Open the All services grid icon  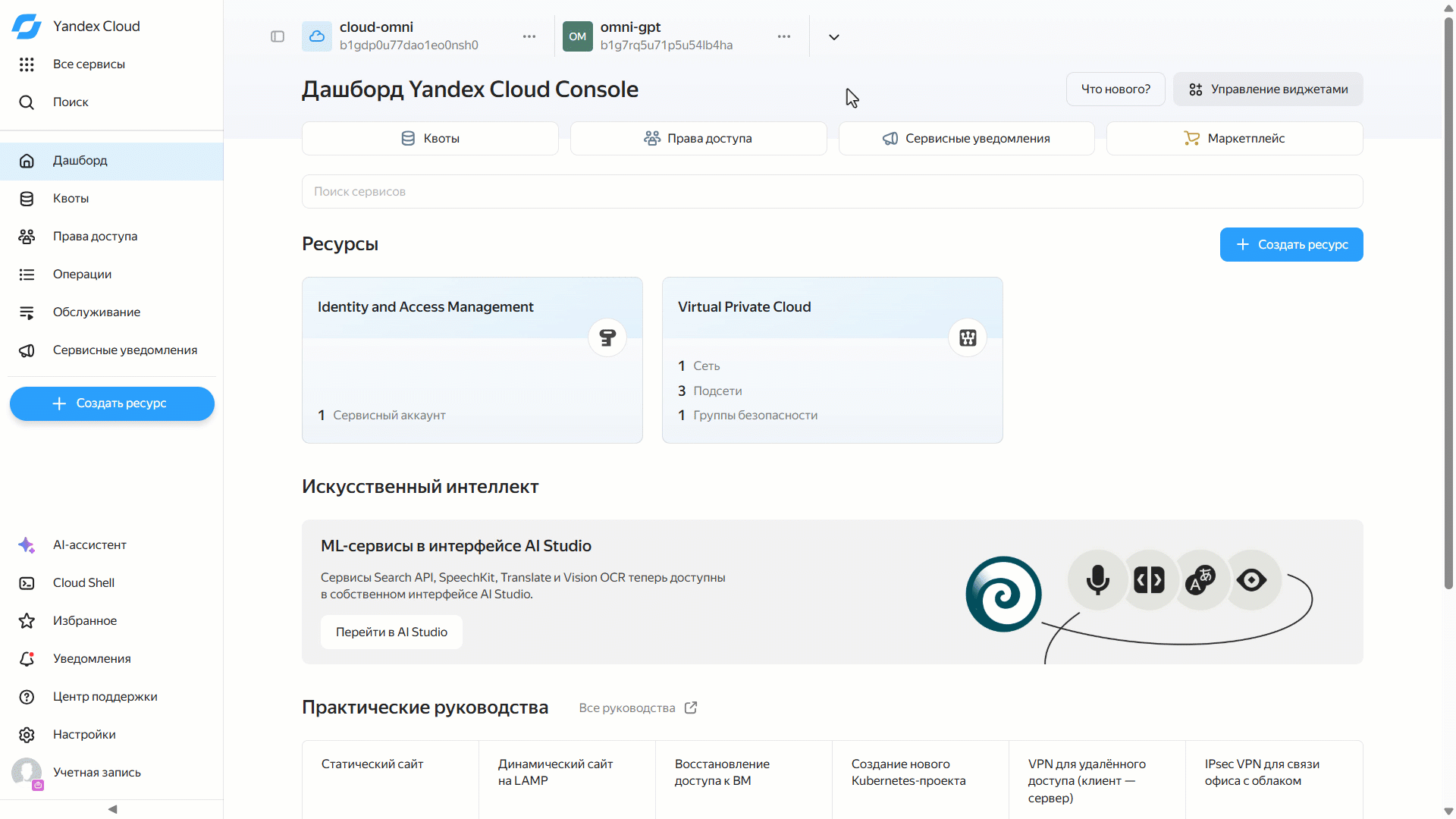(x=27, y=64)
